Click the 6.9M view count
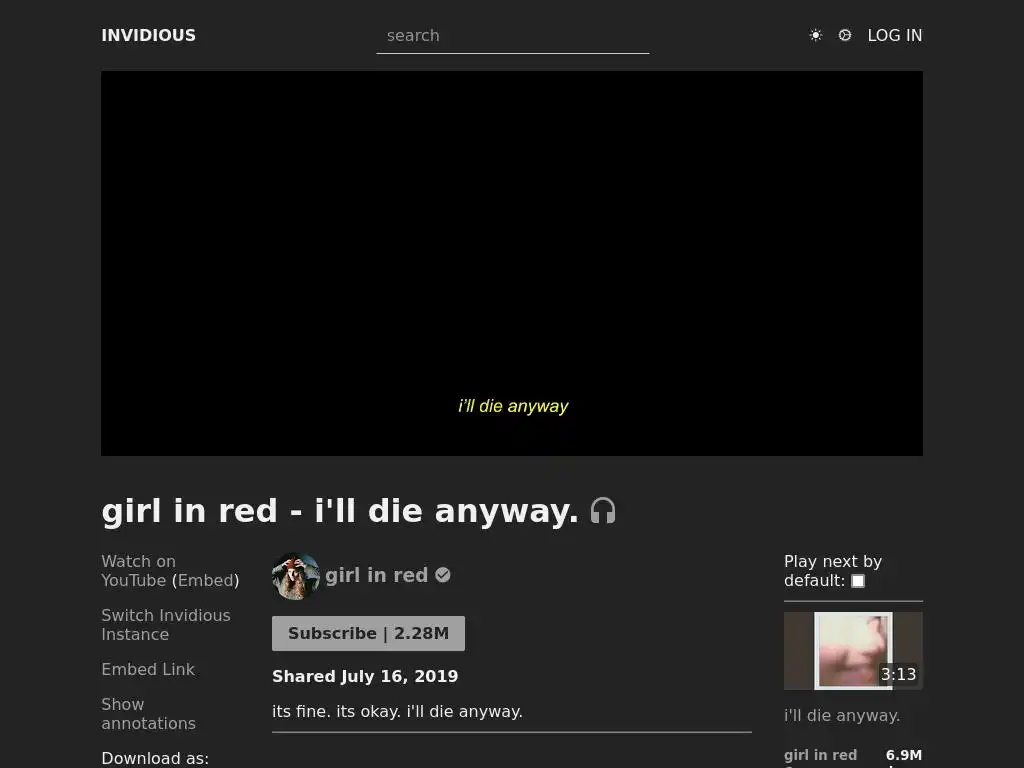 [x=904, y=756]
